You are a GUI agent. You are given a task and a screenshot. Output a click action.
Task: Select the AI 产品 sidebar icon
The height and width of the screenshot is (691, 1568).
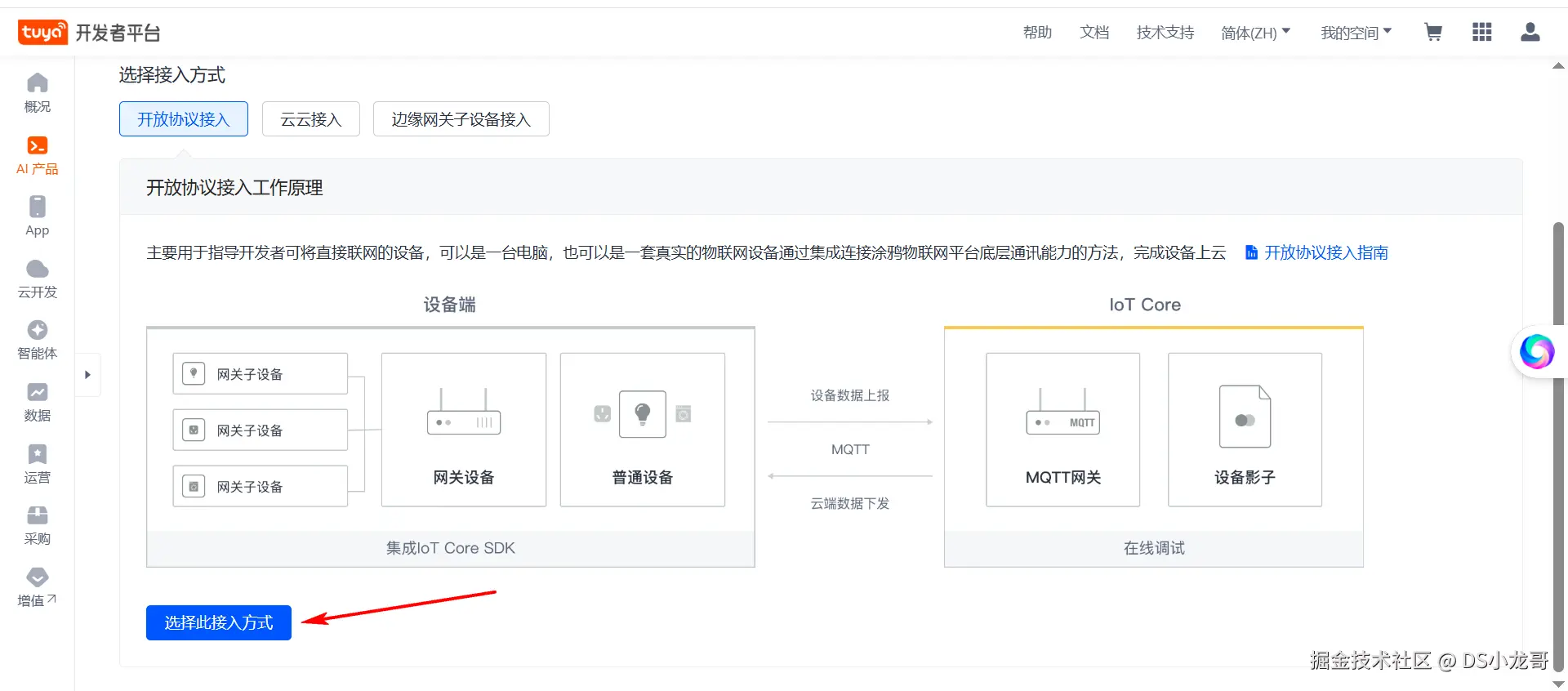click(38, 155)
